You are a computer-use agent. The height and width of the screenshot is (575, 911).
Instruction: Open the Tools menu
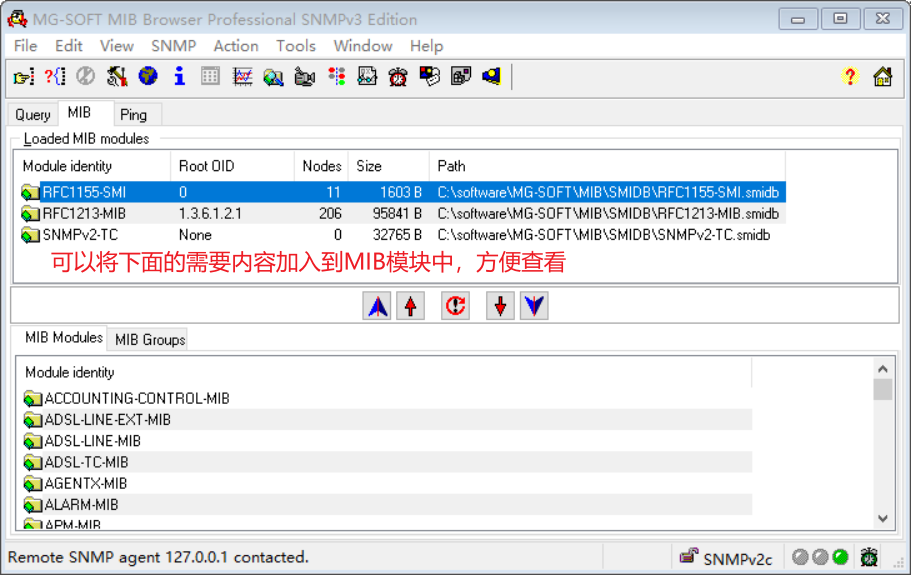(x=296, y=46)
